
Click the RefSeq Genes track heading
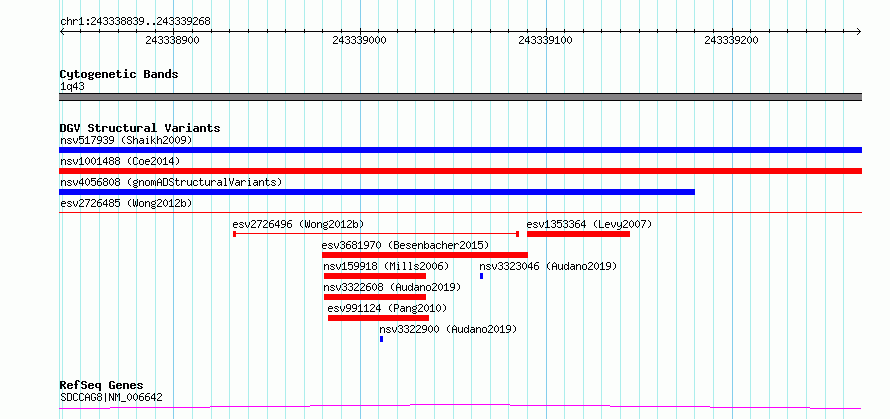102,386
